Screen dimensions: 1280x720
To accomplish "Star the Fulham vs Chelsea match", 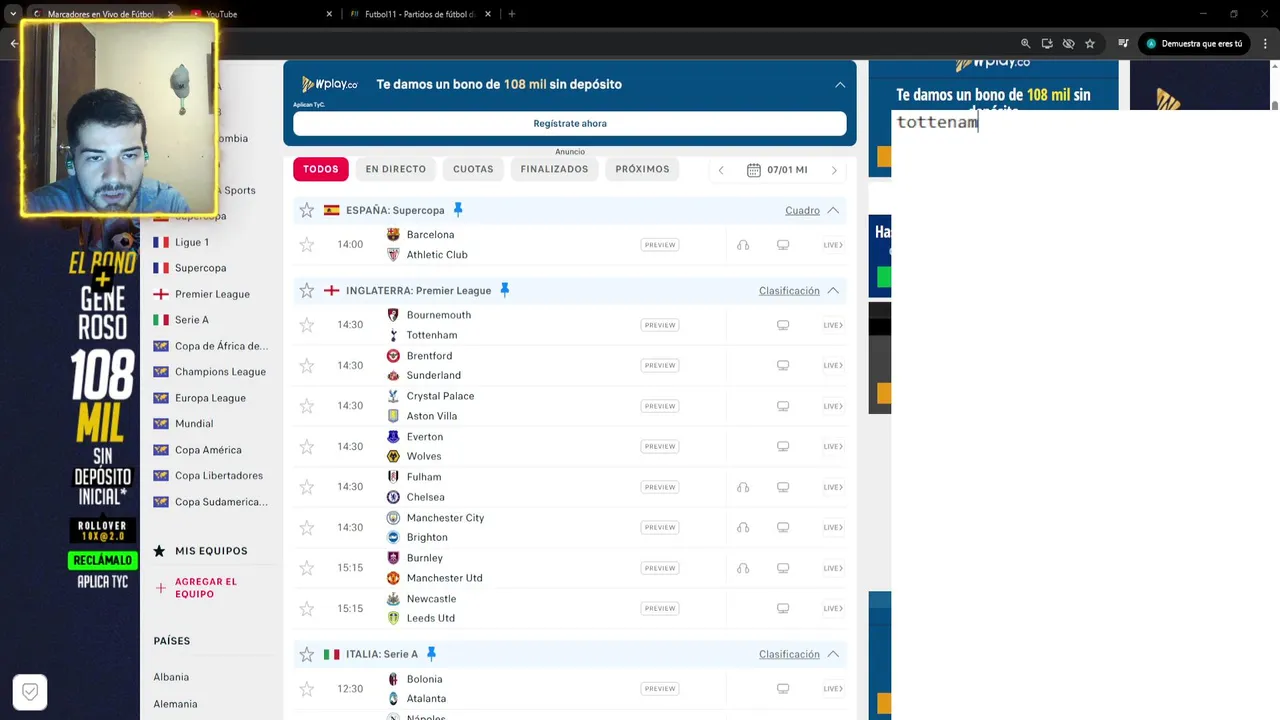I will [307, 487].
